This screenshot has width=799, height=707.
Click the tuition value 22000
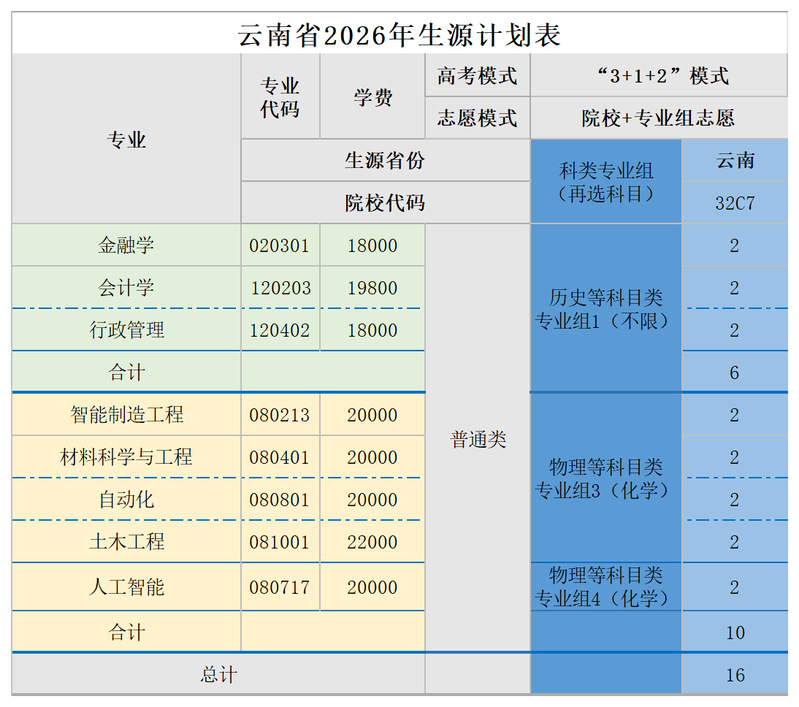click(372, 542)
